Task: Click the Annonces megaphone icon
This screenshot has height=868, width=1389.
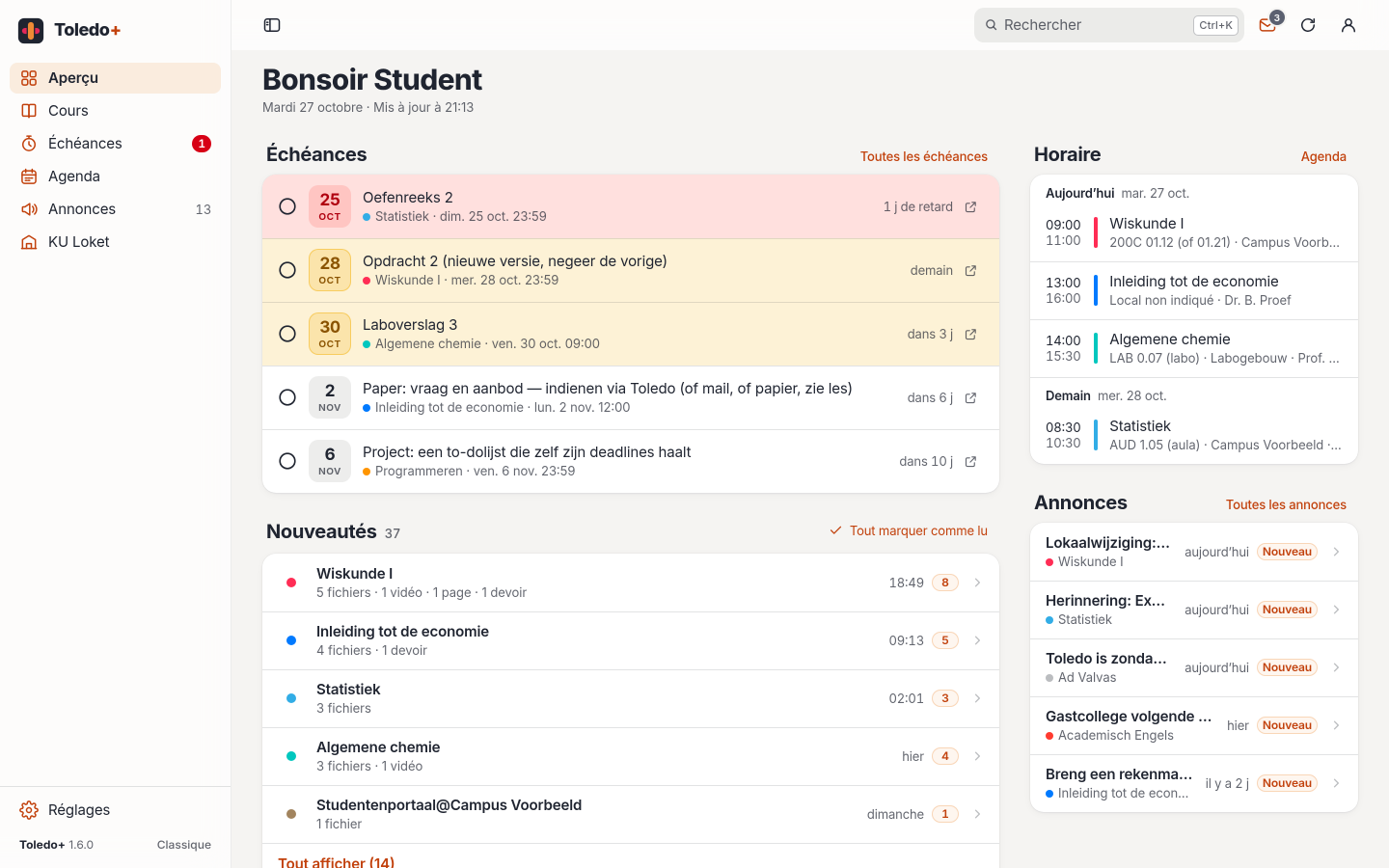Action: [x=29, y=209]
